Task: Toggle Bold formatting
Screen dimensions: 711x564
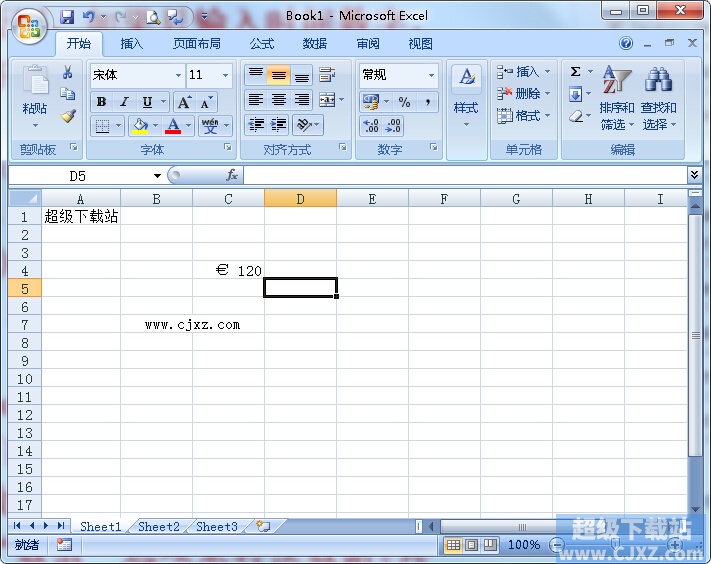Action: coord(101,102)
